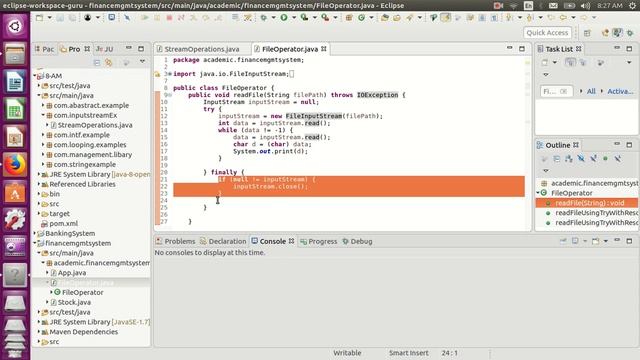Select the FileOperator.java editor tab

[289, 49]
